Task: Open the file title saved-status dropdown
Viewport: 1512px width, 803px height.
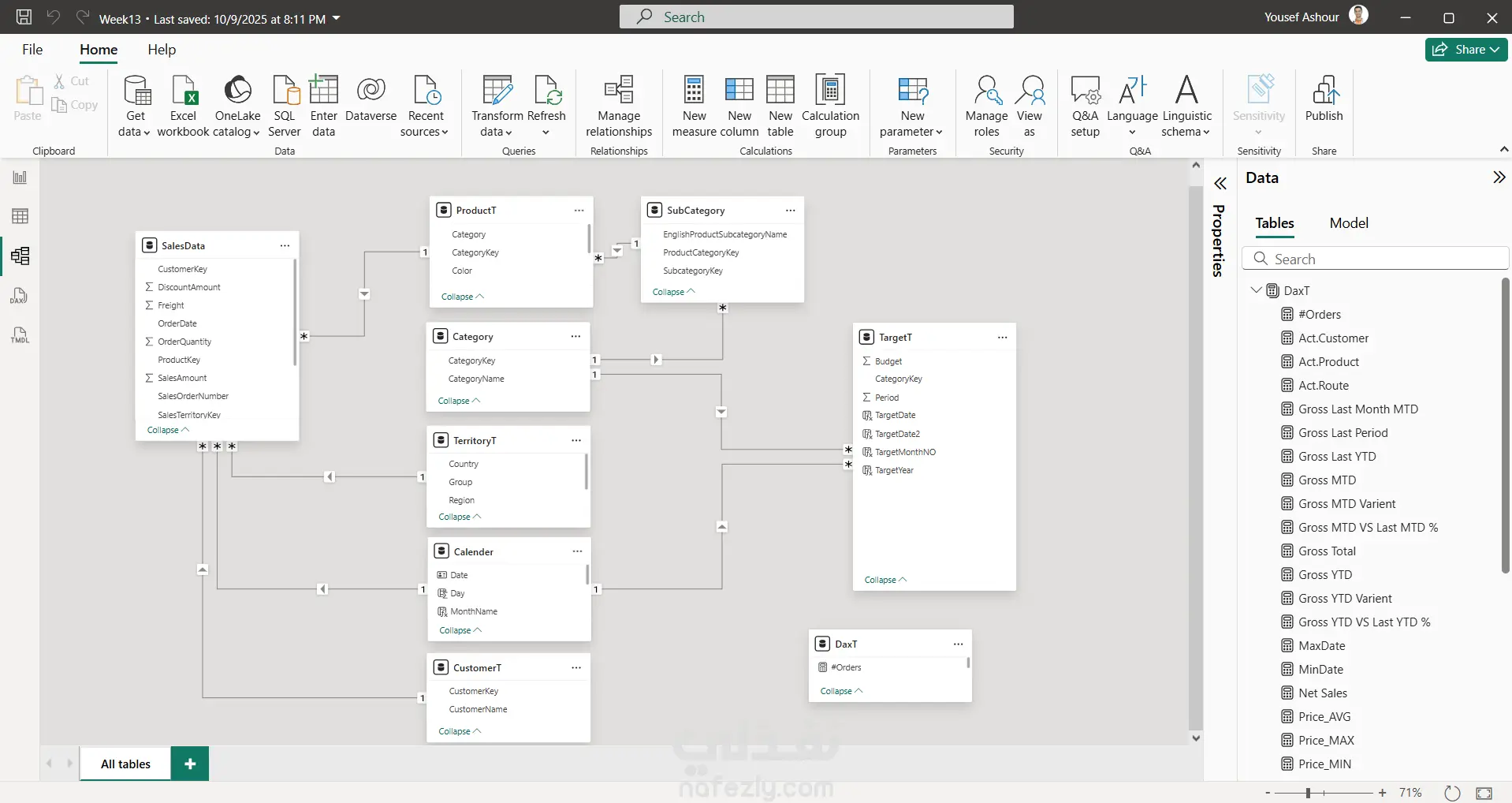Action: click(337, 18)
